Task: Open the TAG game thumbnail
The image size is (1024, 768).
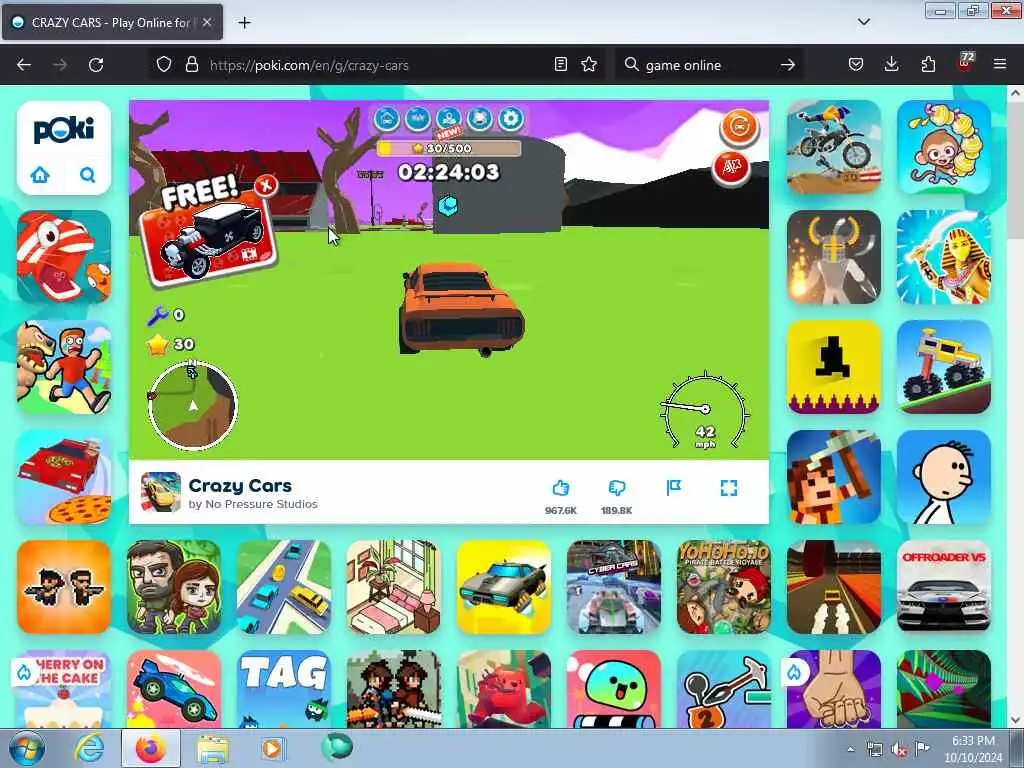Action: (x=284, y=689)
